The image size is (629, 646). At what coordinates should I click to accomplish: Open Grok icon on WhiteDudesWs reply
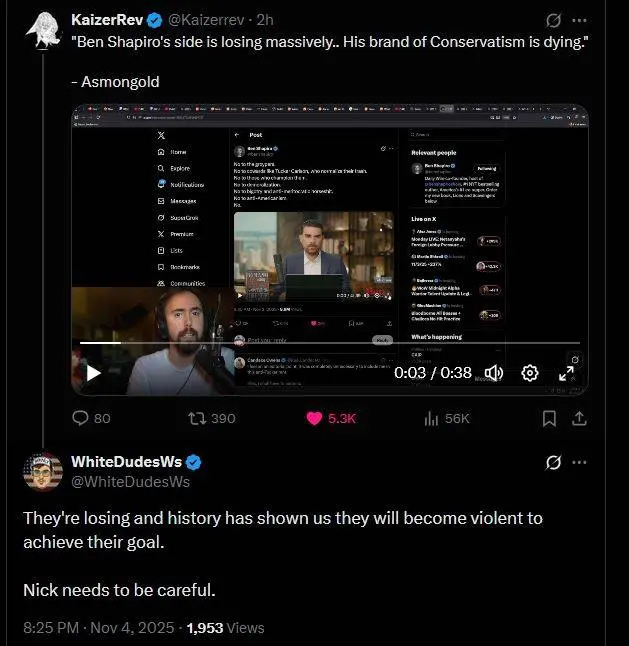click(553, 462)
